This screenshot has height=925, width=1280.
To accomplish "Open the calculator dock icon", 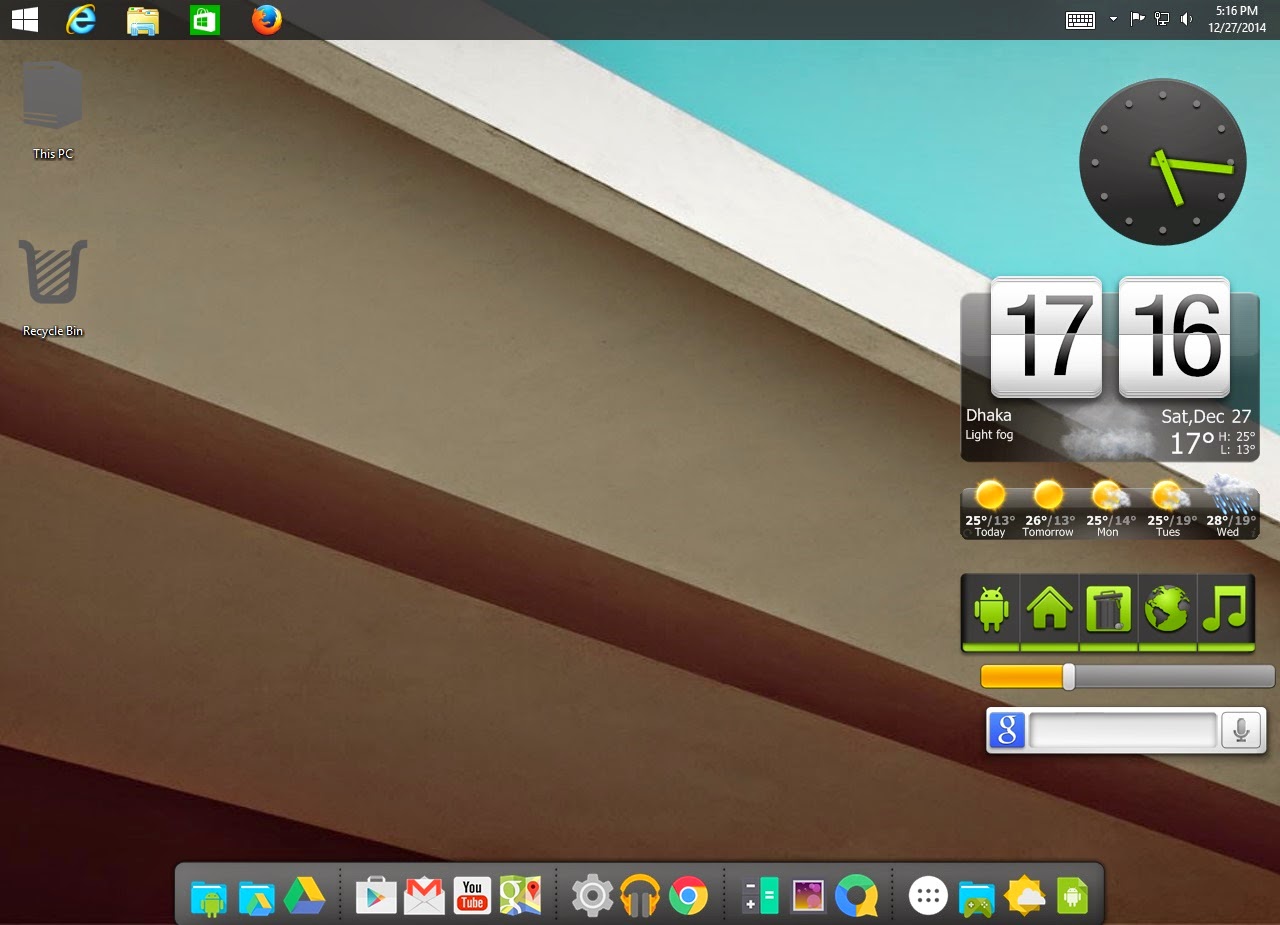I will point(760,896).
